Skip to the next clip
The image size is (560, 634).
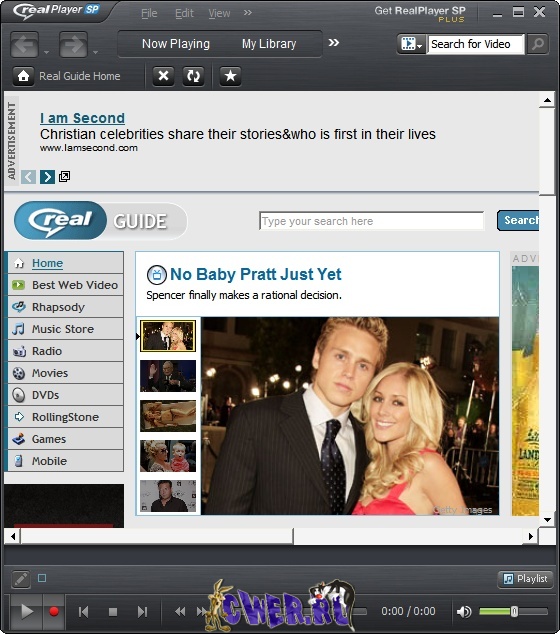coord(142,612)
